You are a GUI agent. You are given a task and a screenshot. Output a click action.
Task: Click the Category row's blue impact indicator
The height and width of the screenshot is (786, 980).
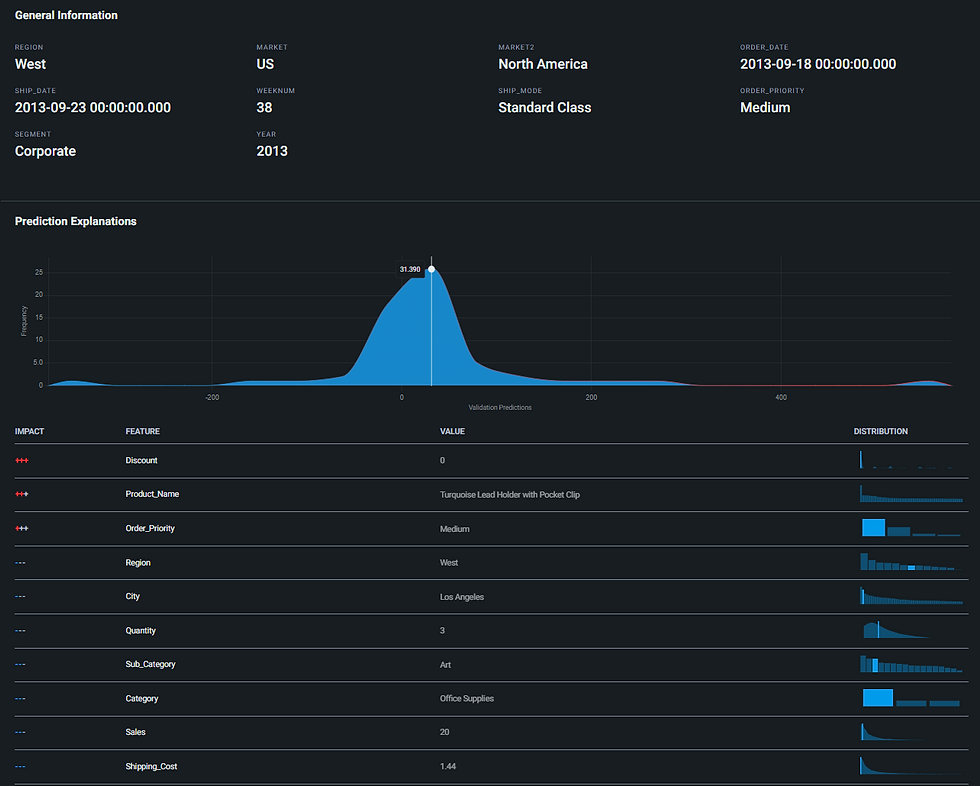point(21,699)
